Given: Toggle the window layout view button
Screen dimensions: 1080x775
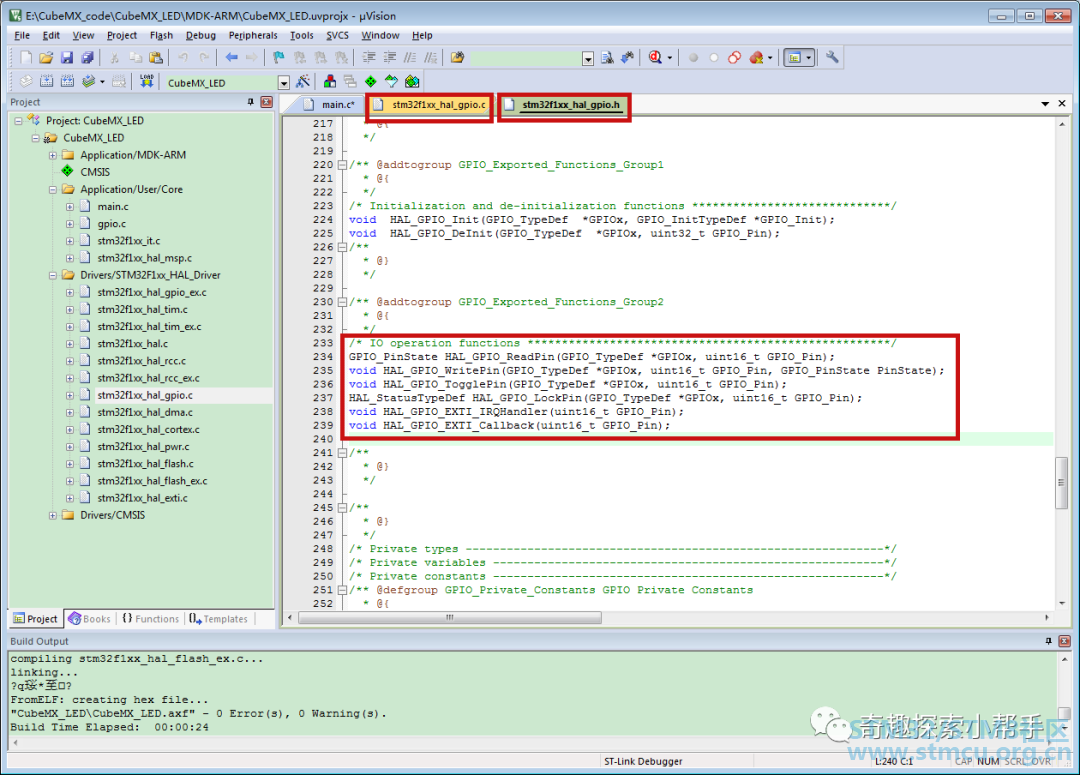Looking at the screenshot, I should coord(794,58).
